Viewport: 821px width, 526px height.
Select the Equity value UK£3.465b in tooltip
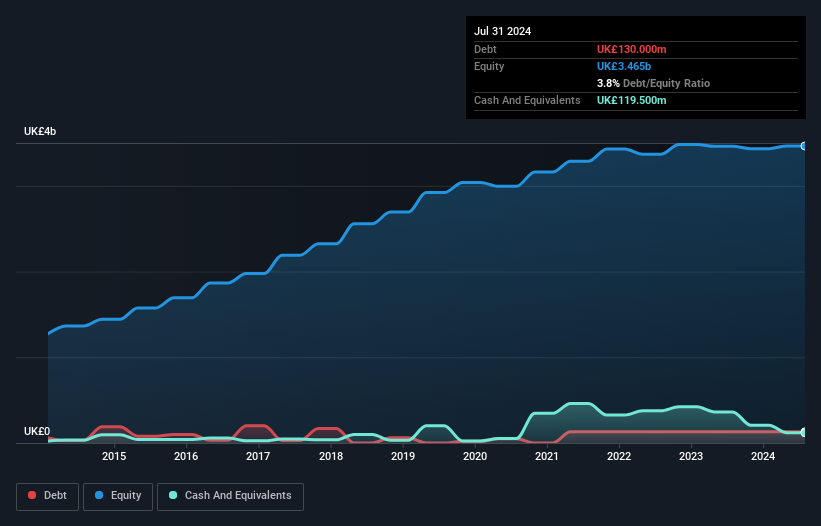pyautogui.click(x=626, y=66)
